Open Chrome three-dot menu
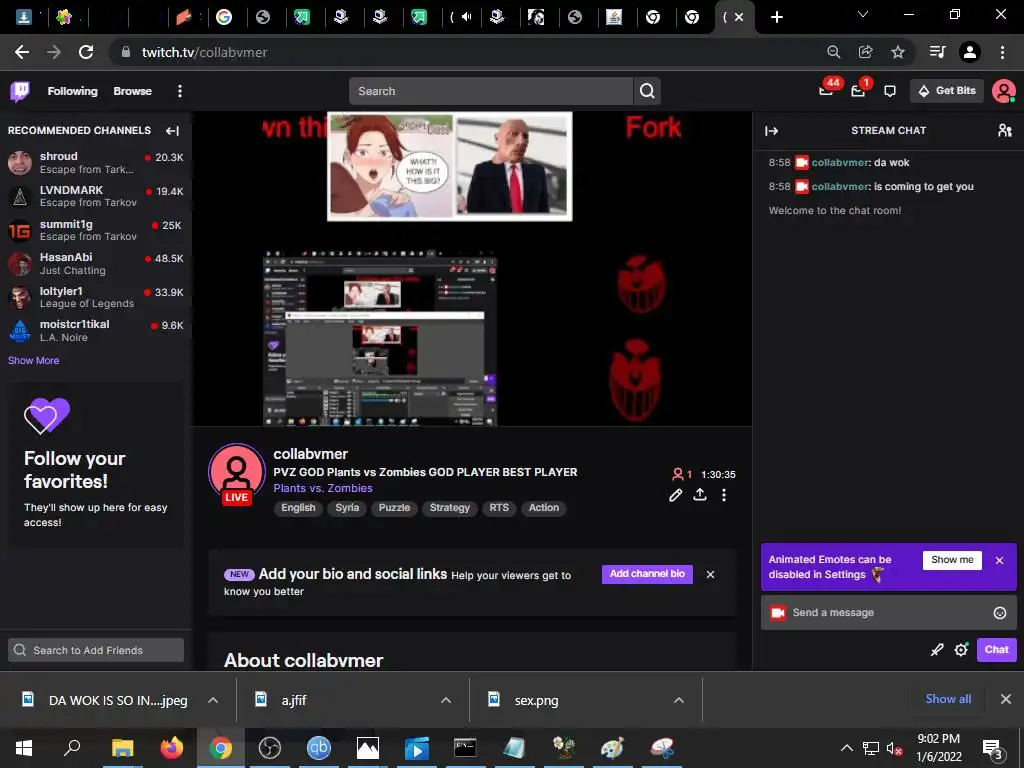This screenshot has height=768, width=1024. click(1002, 52)
